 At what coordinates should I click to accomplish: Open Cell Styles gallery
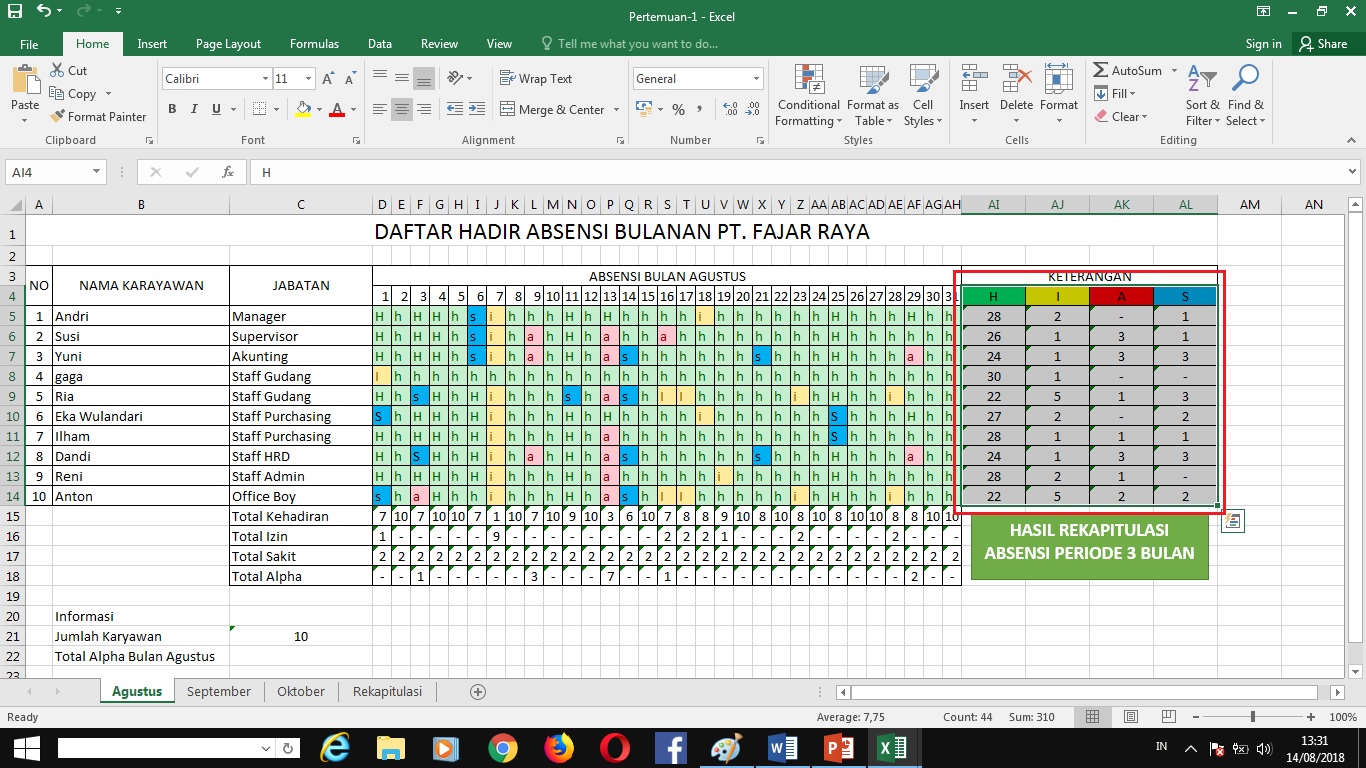pyautogui.click(x=922, y=95)
